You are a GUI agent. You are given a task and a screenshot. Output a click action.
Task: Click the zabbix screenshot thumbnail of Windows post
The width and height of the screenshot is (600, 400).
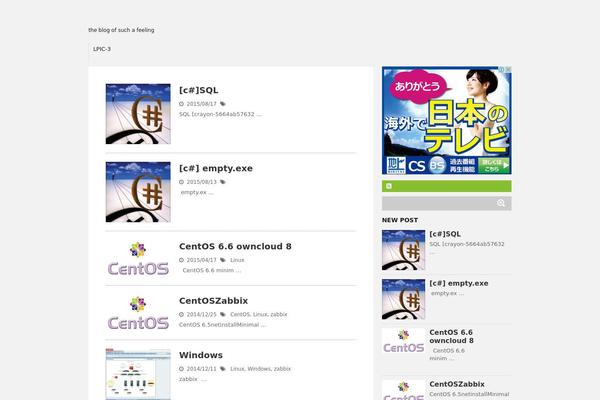point(138,374)
